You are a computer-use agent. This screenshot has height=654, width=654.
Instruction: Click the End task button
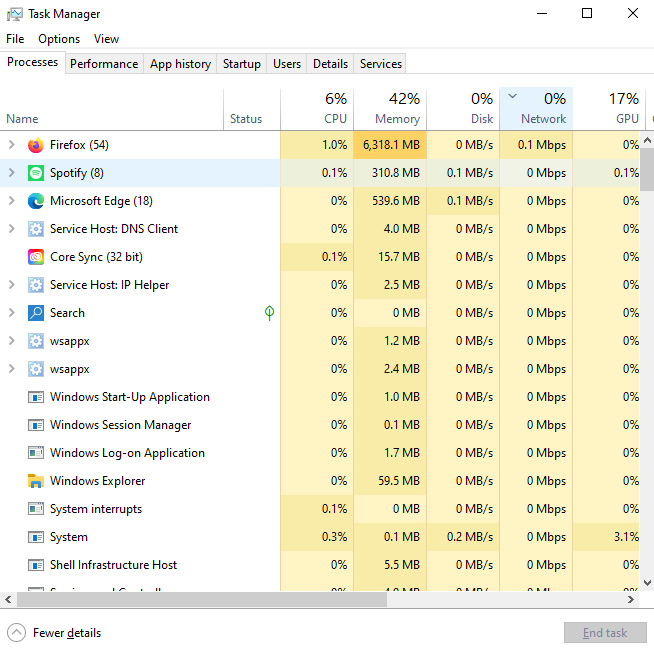click(605, 633)
